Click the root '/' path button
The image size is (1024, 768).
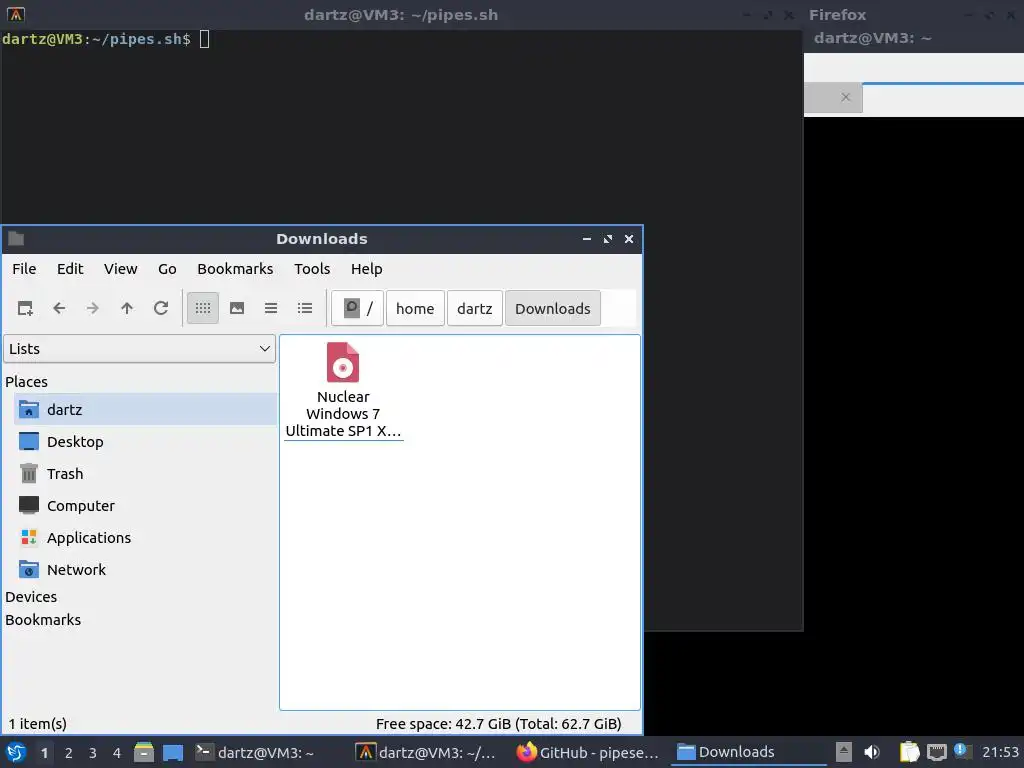(357, 308)
